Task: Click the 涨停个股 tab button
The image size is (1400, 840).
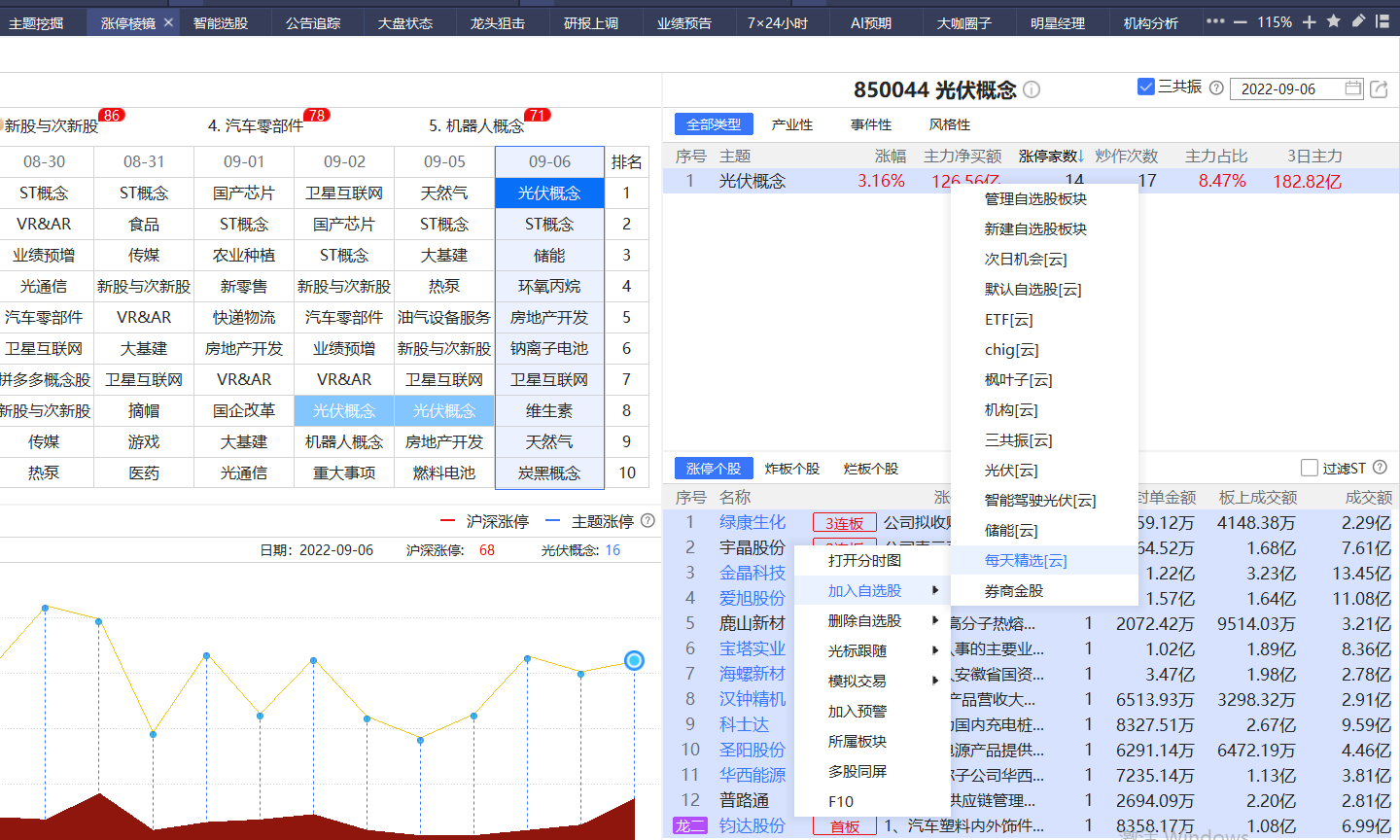Action: [x=714, y=468]
